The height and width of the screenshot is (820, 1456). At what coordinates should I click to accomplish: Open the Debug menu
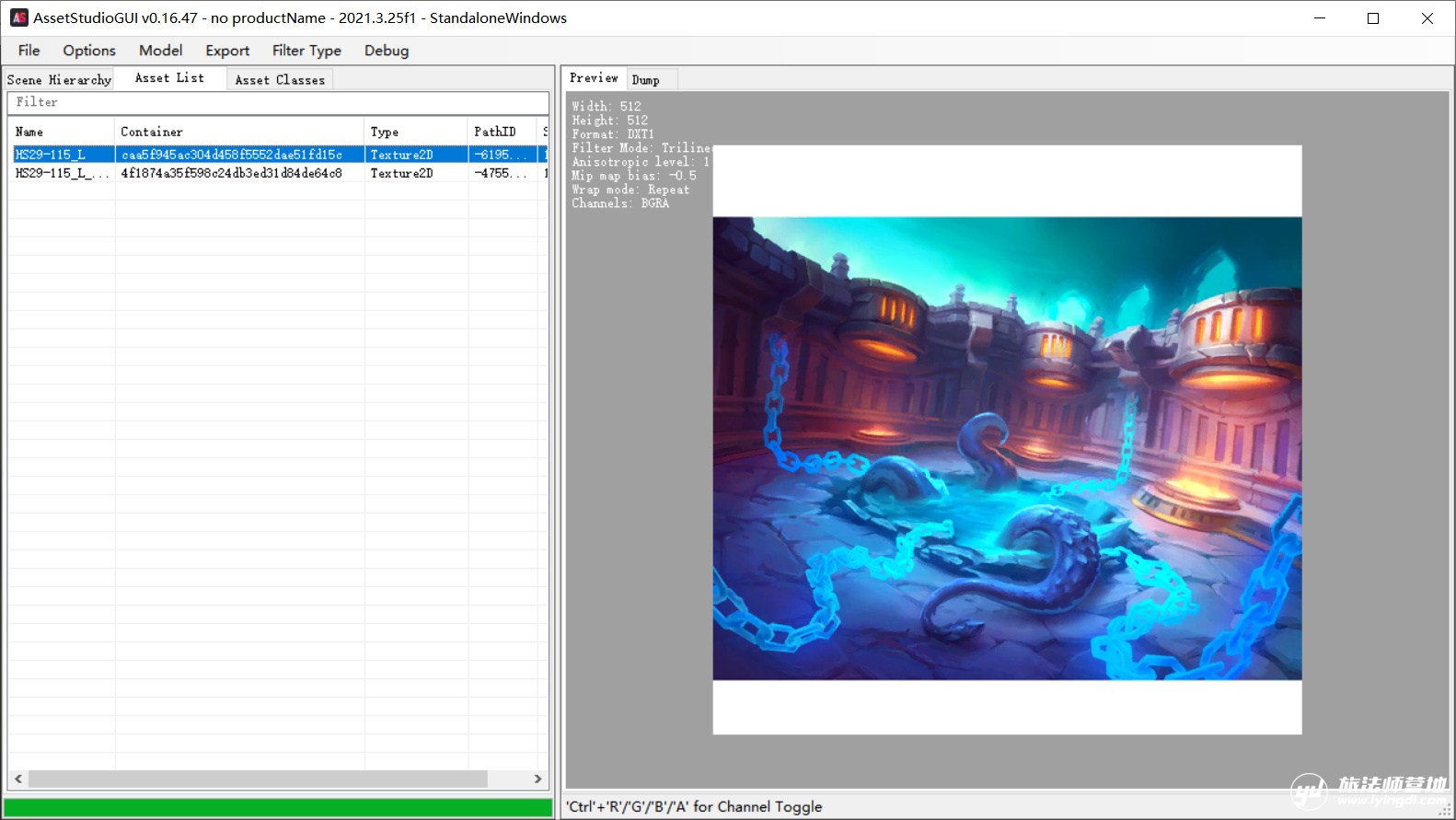387,51
